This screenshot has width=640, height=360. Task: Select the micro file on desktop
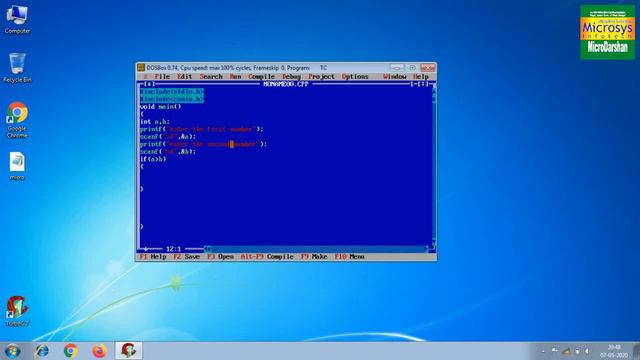(17, 166)
